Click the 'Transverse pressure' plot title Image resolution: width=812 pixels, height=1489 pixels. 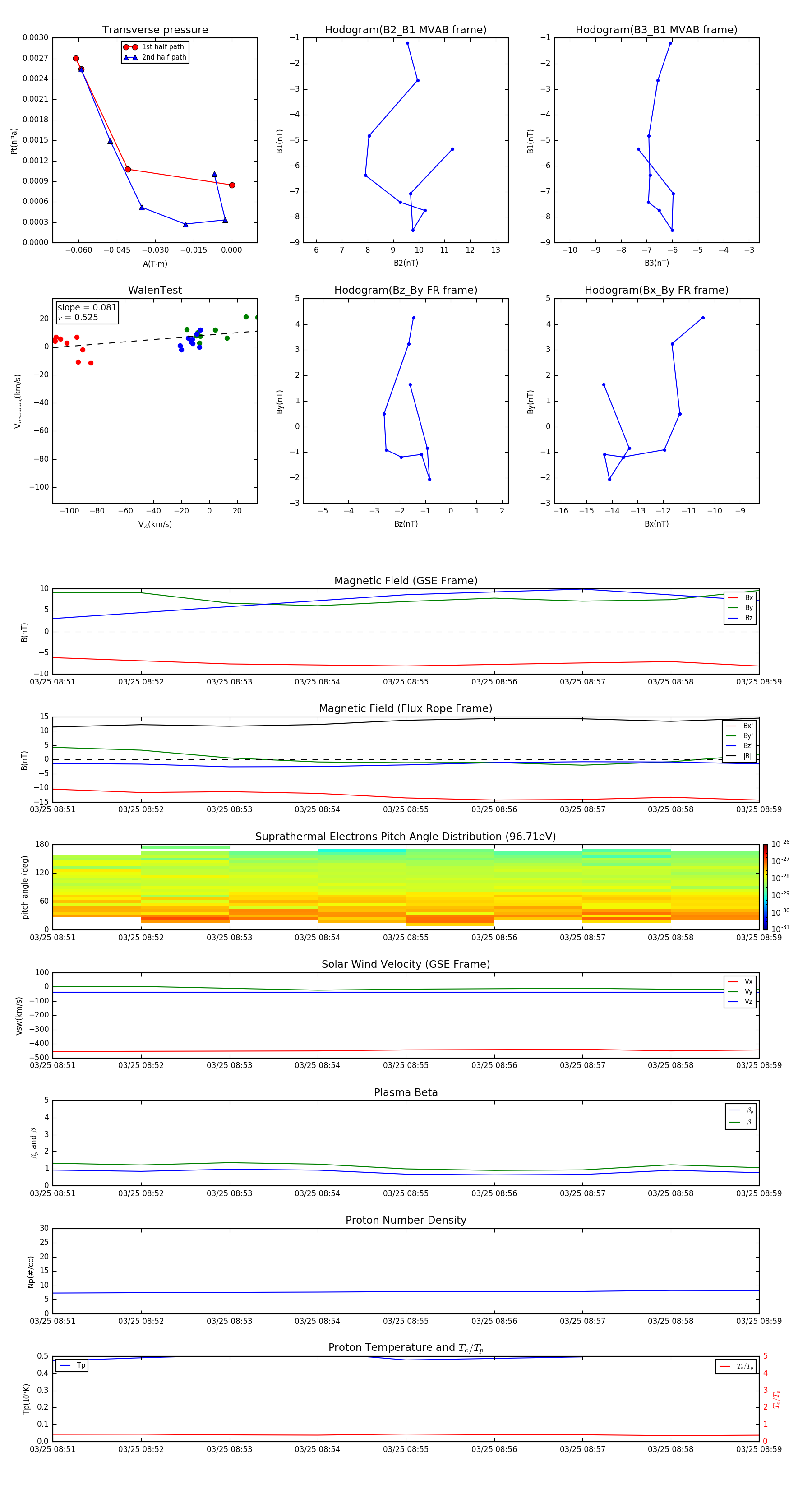pos(155,29)
